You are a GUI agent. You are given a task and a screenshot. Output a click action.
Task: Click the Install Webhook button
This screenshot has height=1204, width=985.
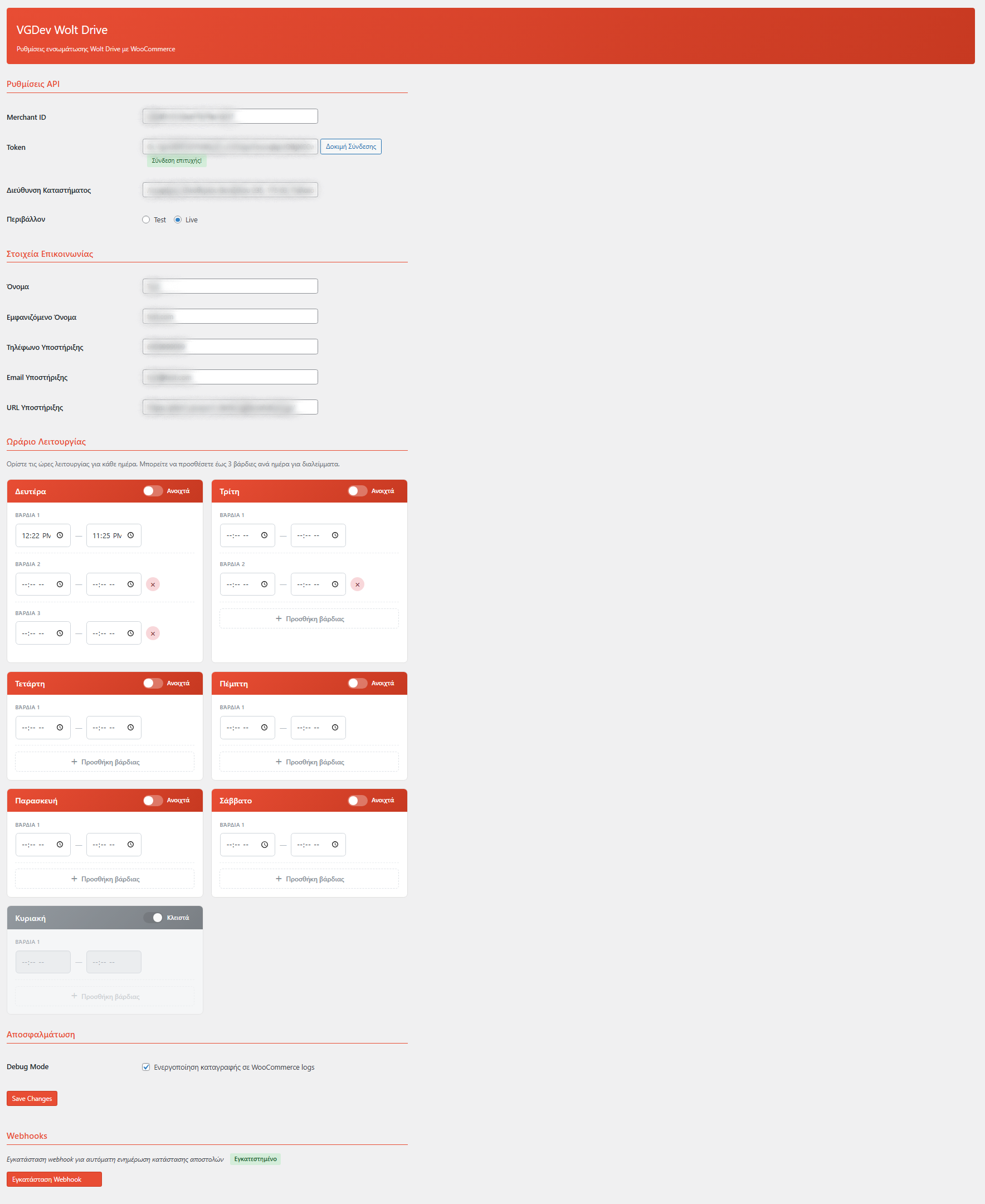[x=54, y=1179]
